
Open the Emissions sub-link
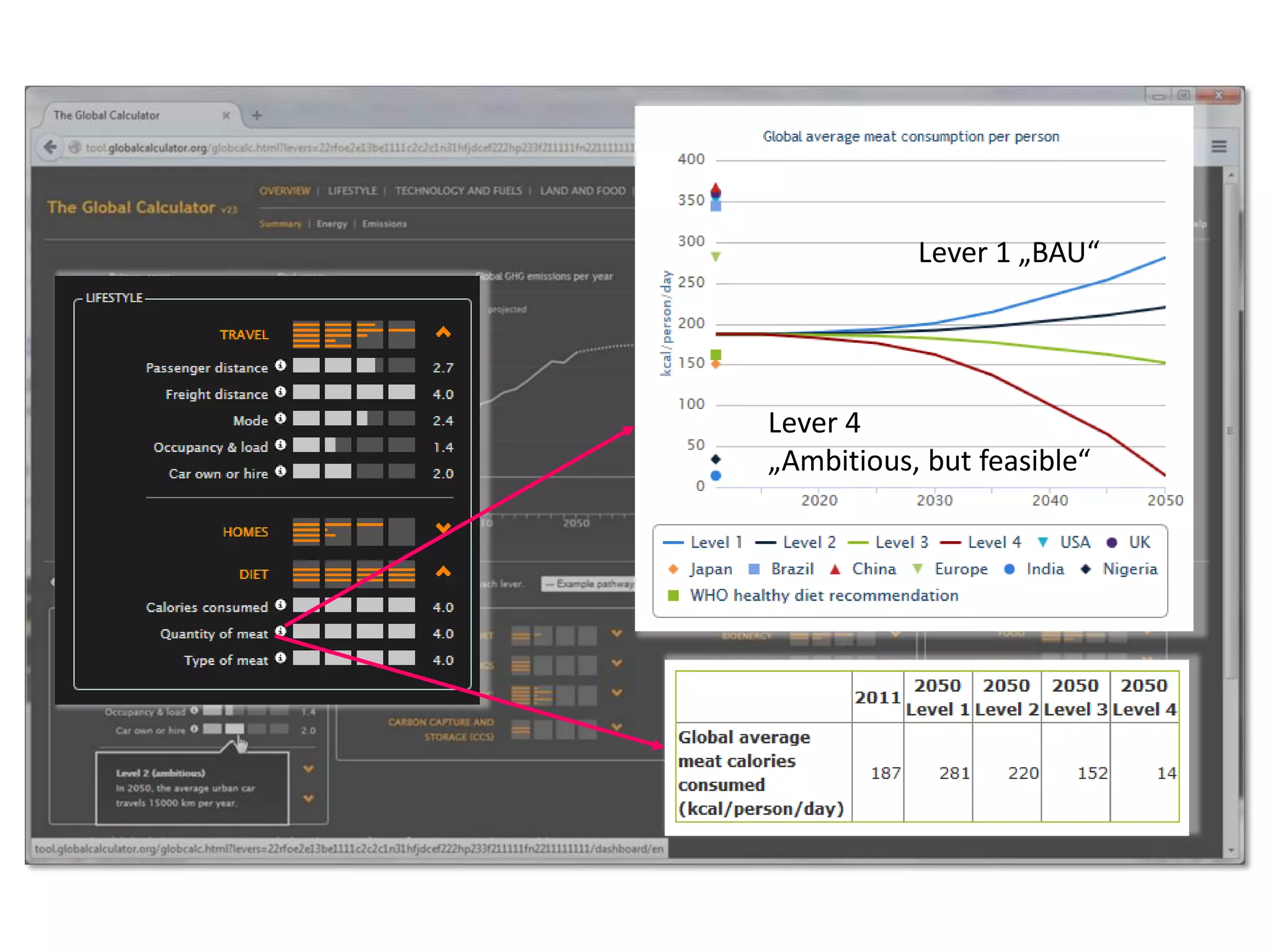[x=384, y=224]
